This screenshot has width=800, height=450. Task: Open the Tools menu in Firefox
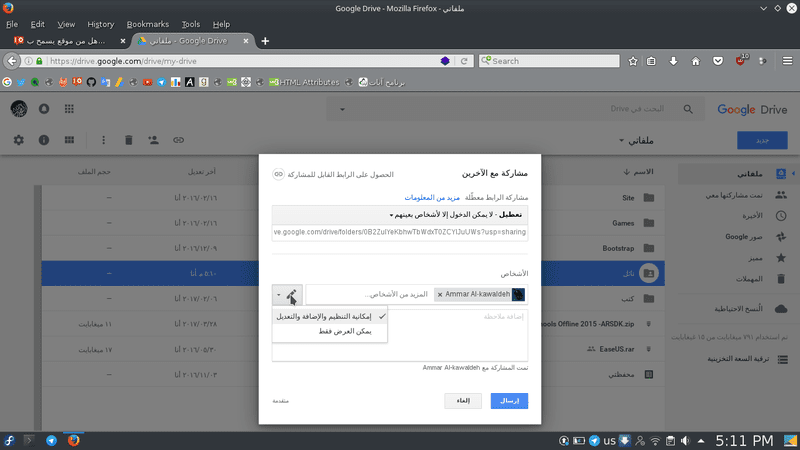click(x=190, y=23)
